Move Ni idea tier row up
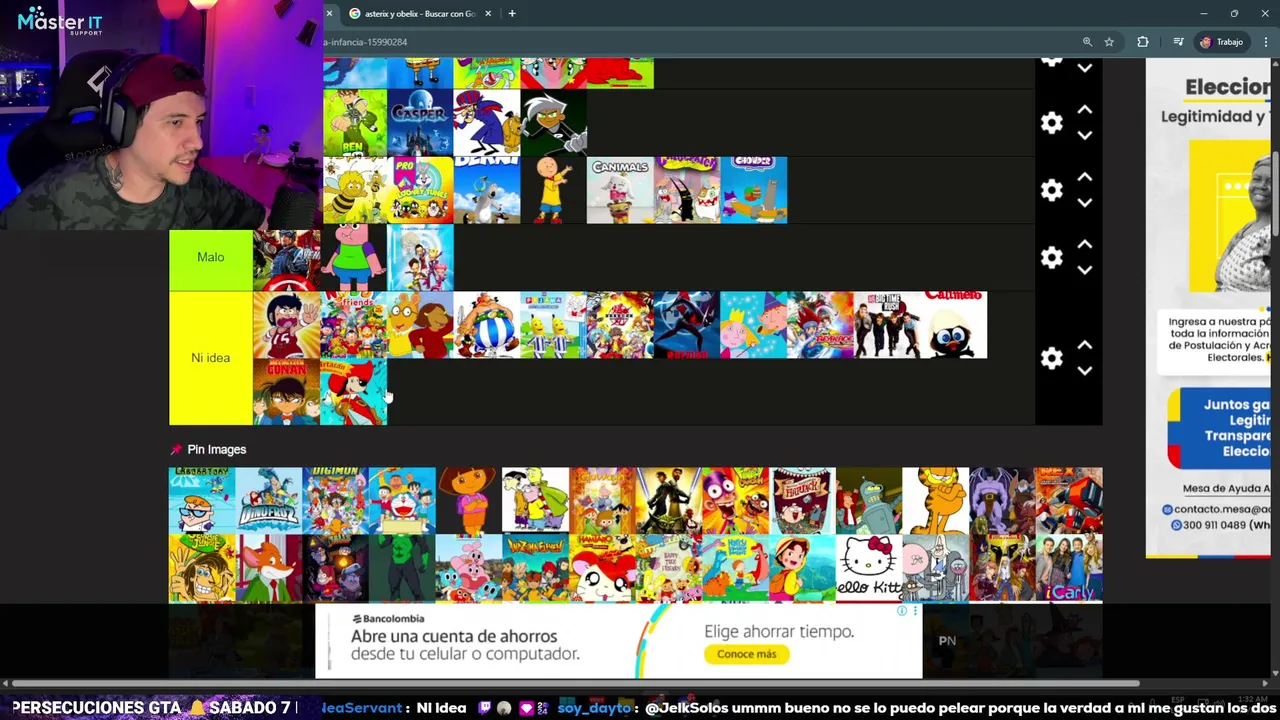The image size is (1280, 720). click(1085, 345)
